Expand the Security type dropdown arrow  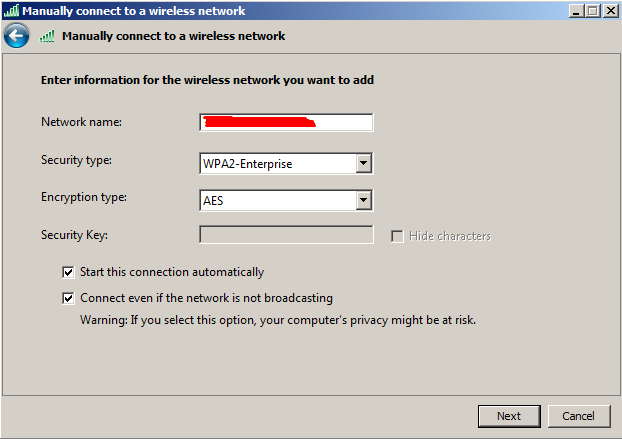pos(363,163)
